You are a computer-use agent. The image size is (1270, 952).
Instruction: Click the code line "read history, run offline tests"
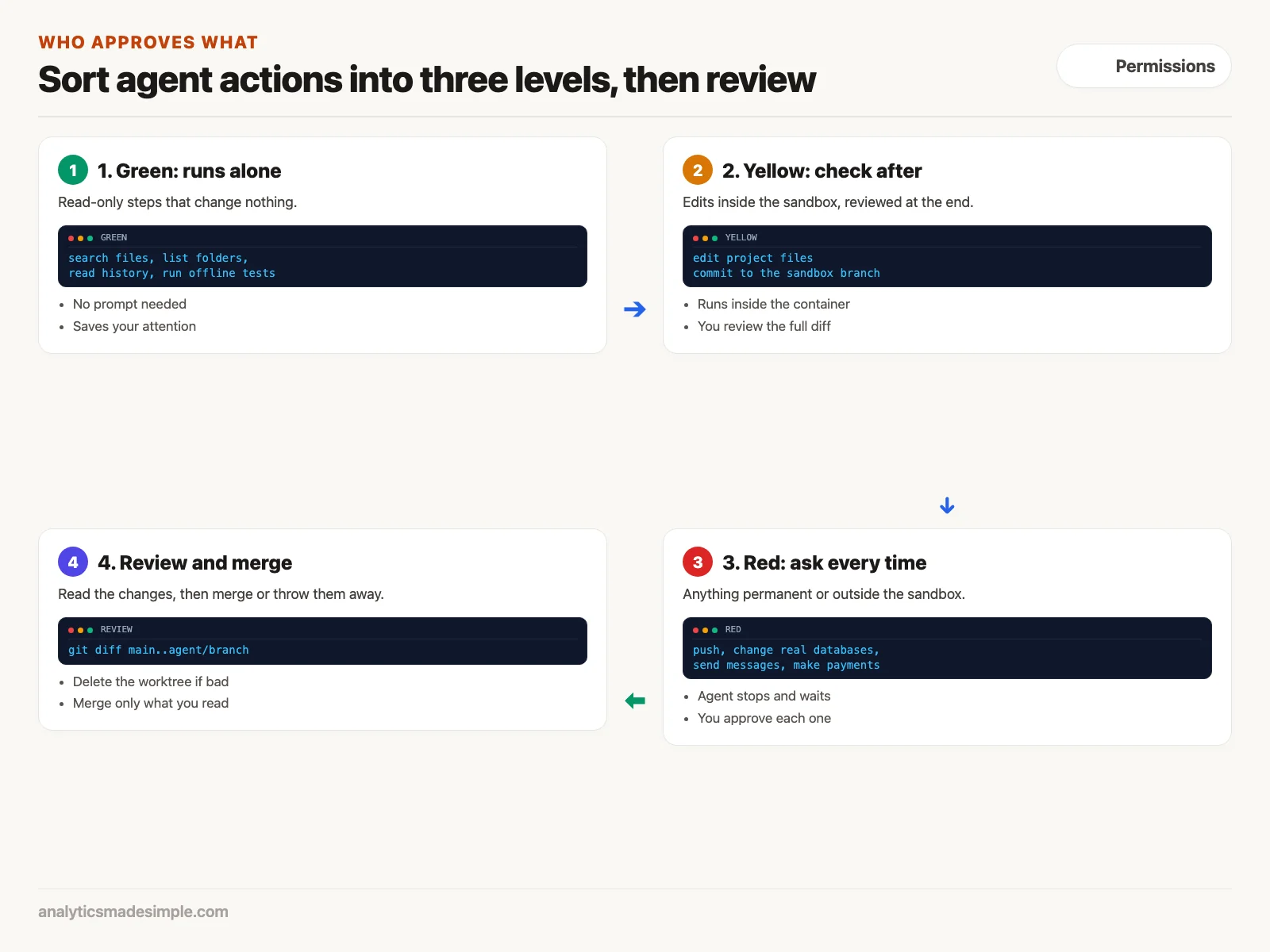pyautogui.click(x=171, y=273)
